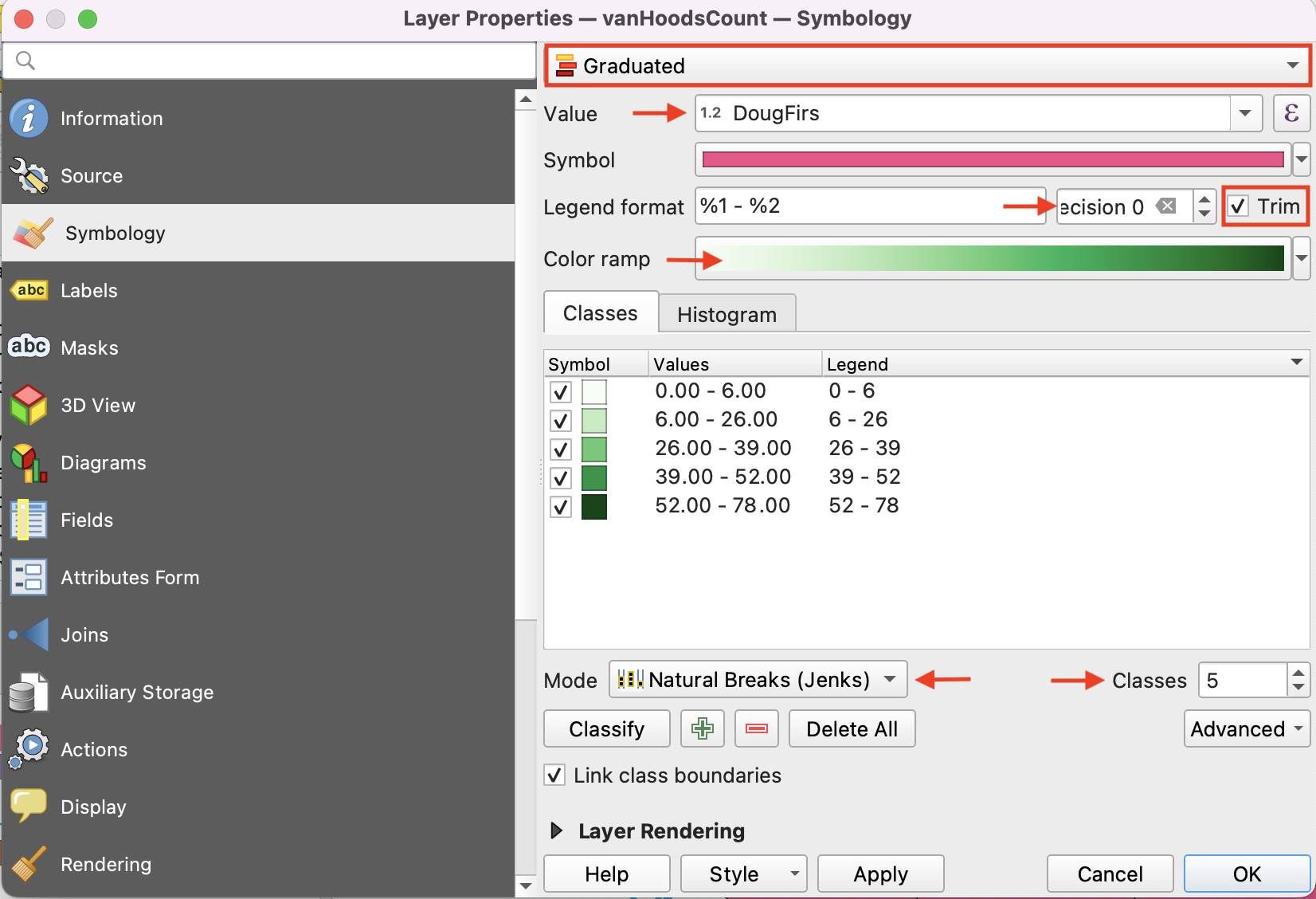The height and width of the screenshot is (899, 1316).
Task: Expand the Layer Rendering section
Action: [557, 831]
